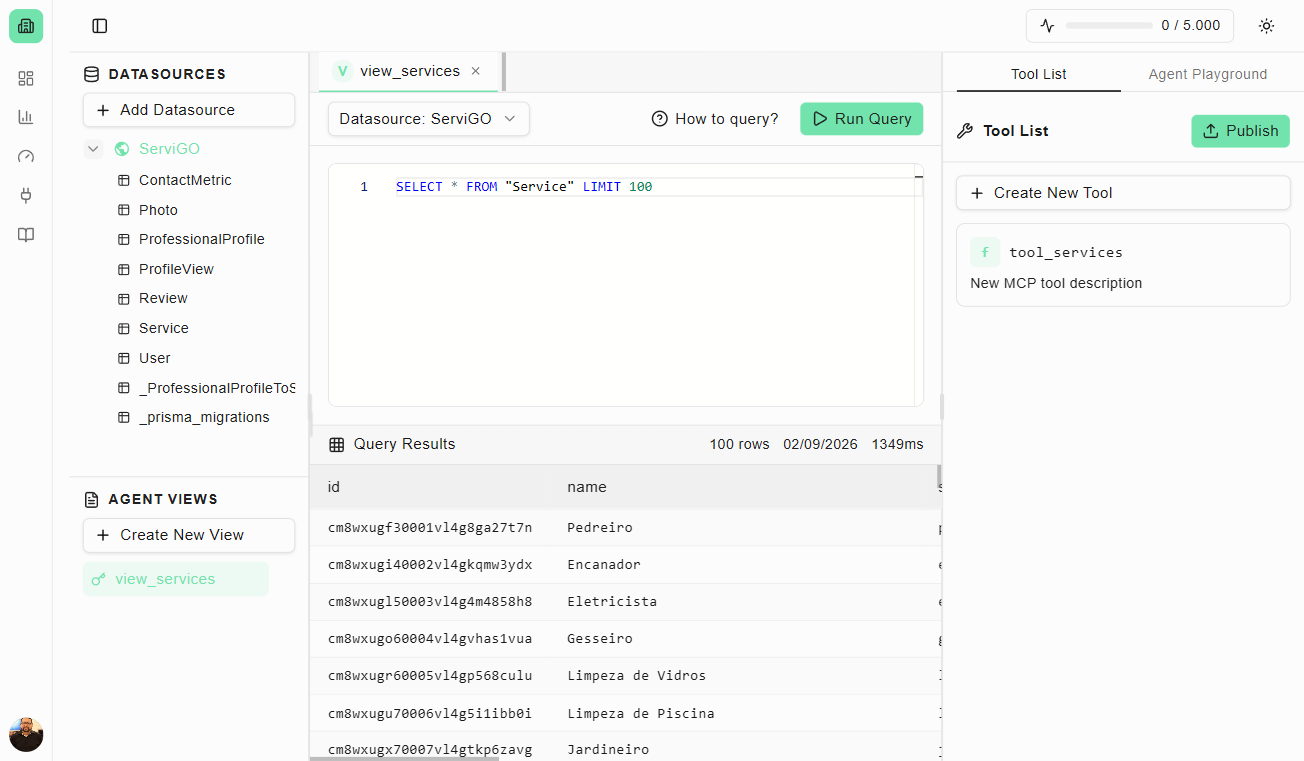Toggle light/dark theme sun icon
This screenshot has height=761, width=1304.
point(1266,26)
